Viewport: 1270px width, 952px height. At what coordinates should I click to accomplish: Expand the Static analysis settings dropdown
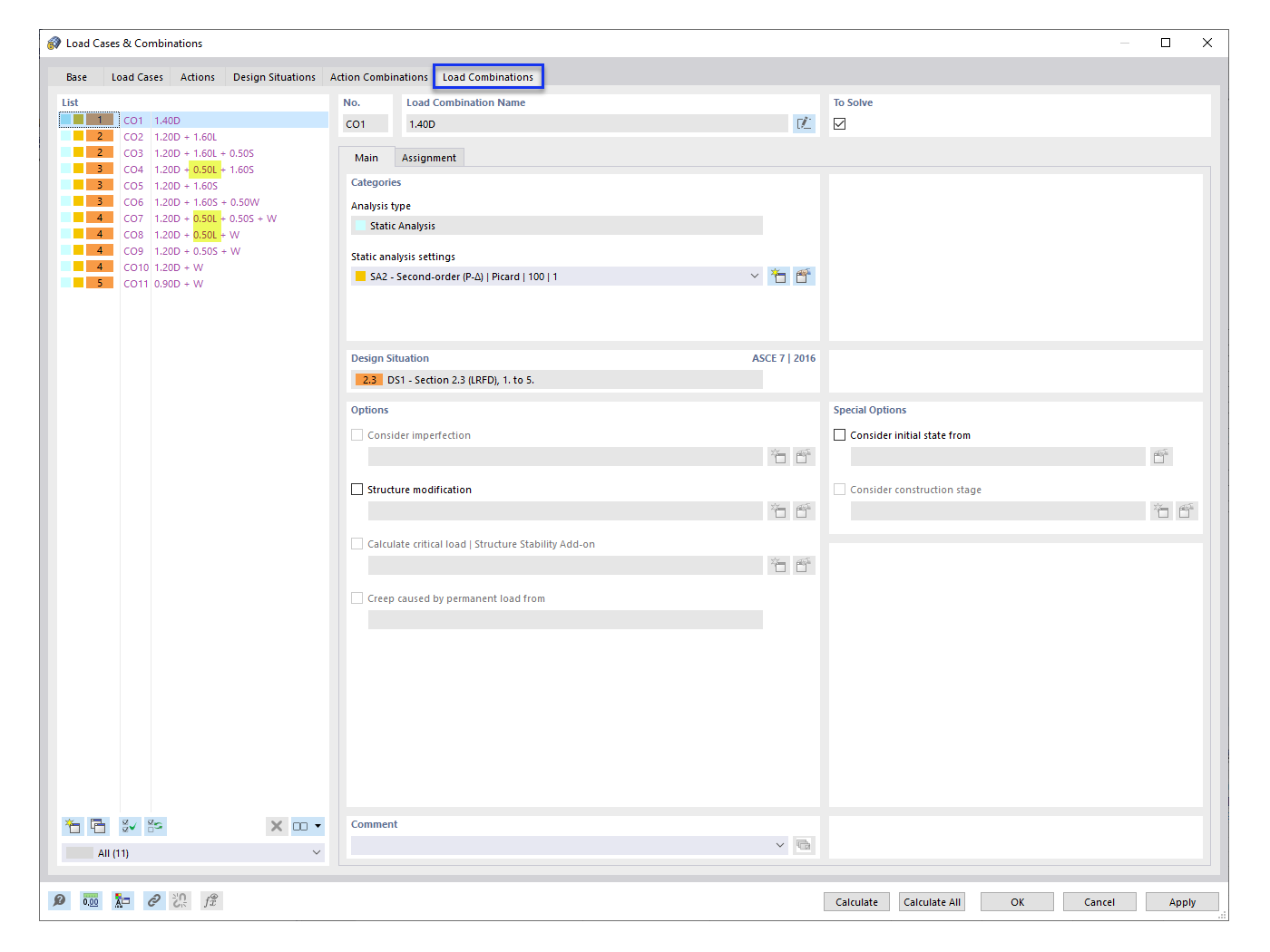(x=754, y=277)
